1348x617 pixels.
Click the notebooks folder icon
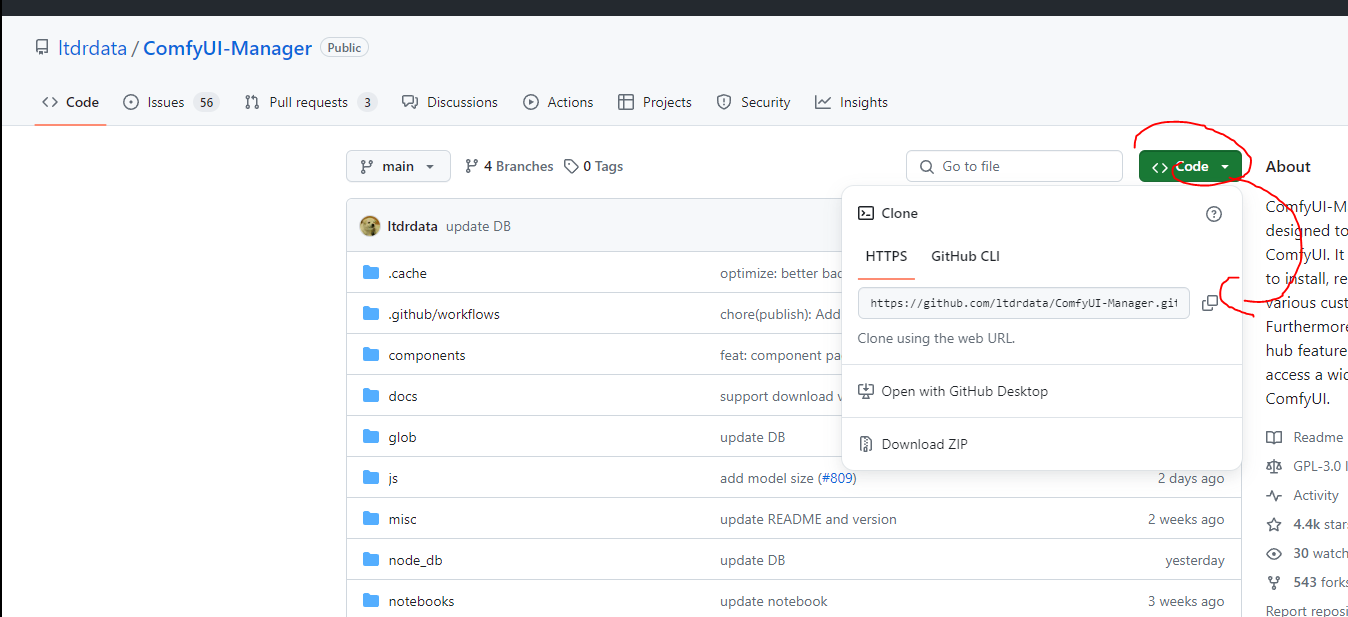371,601
